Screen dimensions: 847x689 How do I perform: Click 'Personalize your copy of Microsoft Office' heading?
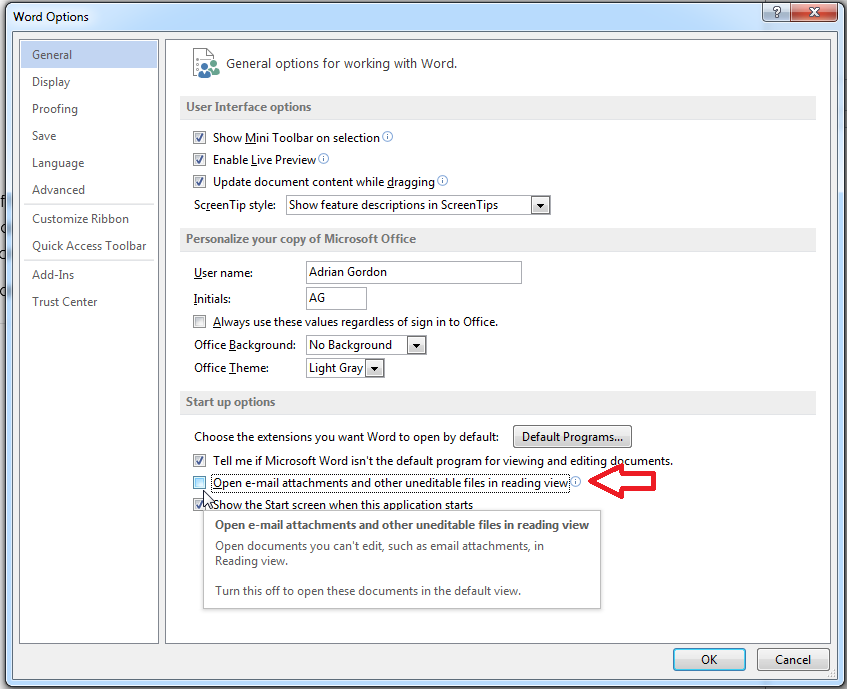(x=301, y=239)
